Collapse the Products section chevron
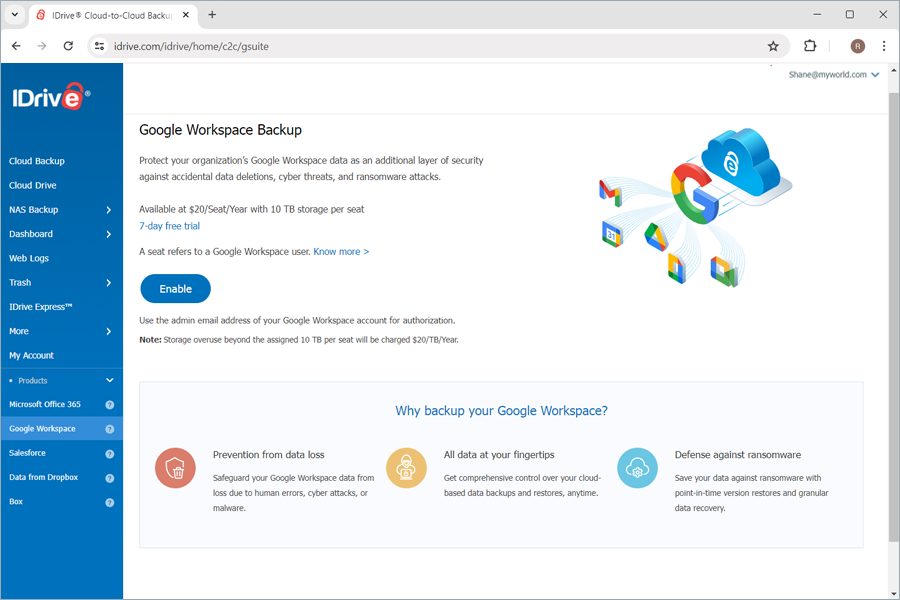 pos(110,380)
